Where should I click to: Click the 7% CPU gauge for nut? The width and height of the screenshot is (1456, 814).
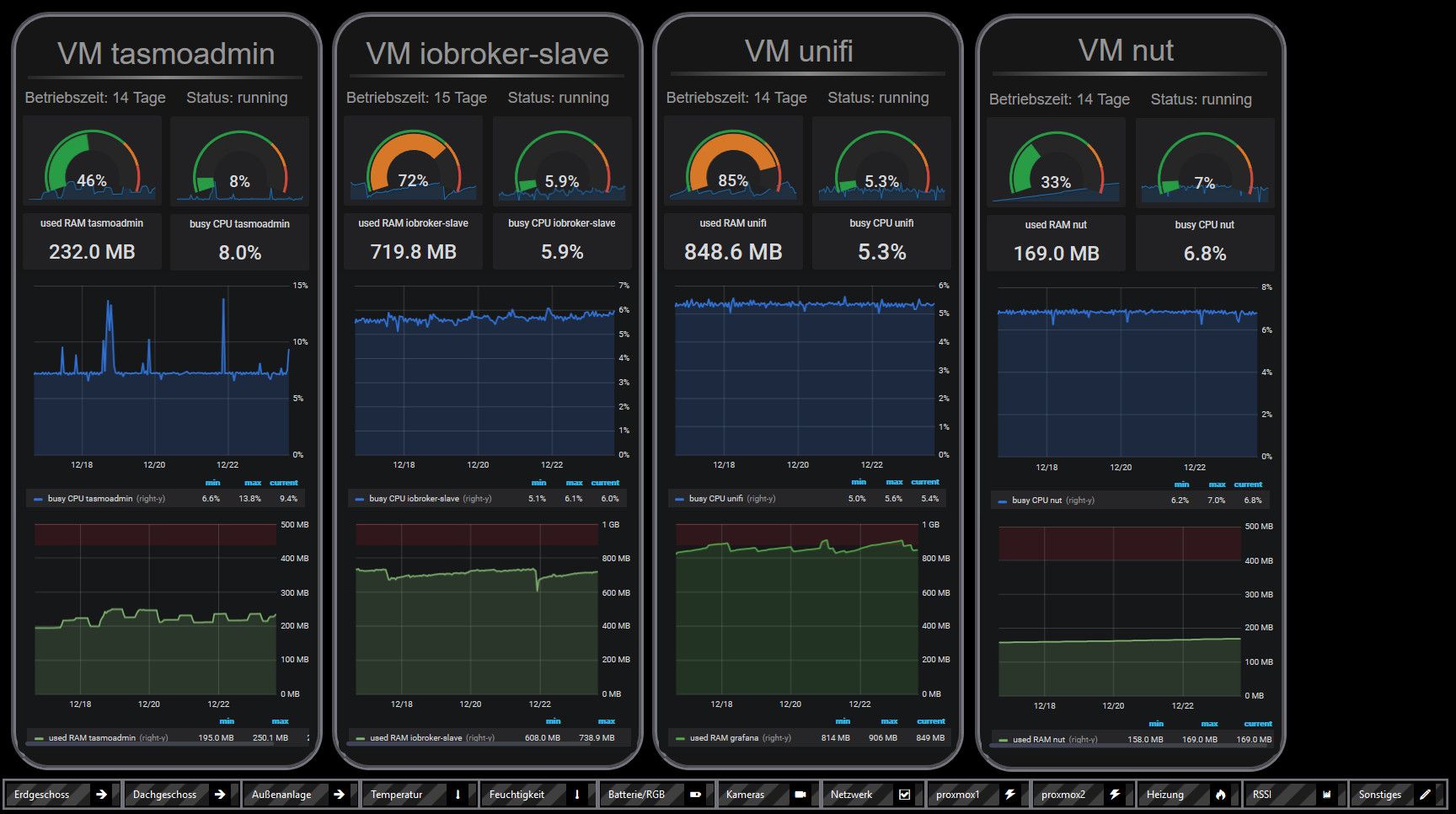(1205, 163)
